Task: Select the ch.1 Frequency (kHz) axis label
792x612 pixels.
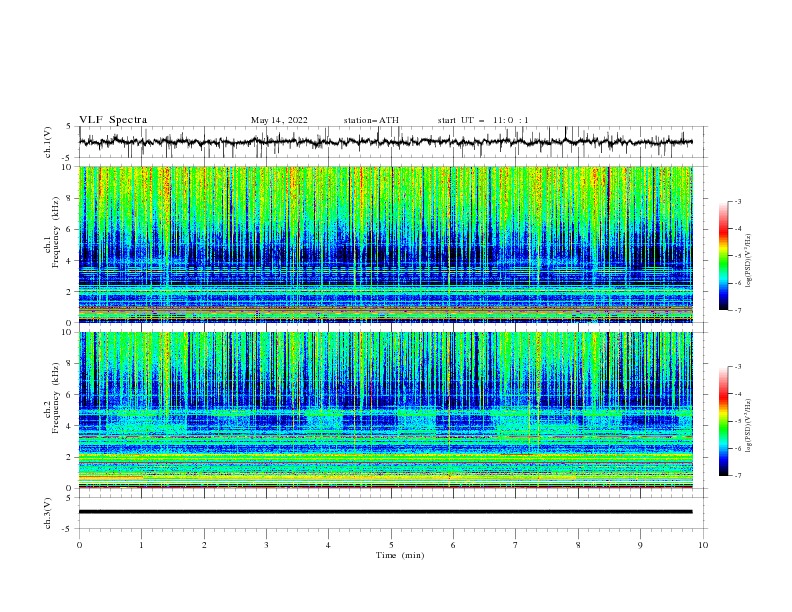Action: point(53,232)
